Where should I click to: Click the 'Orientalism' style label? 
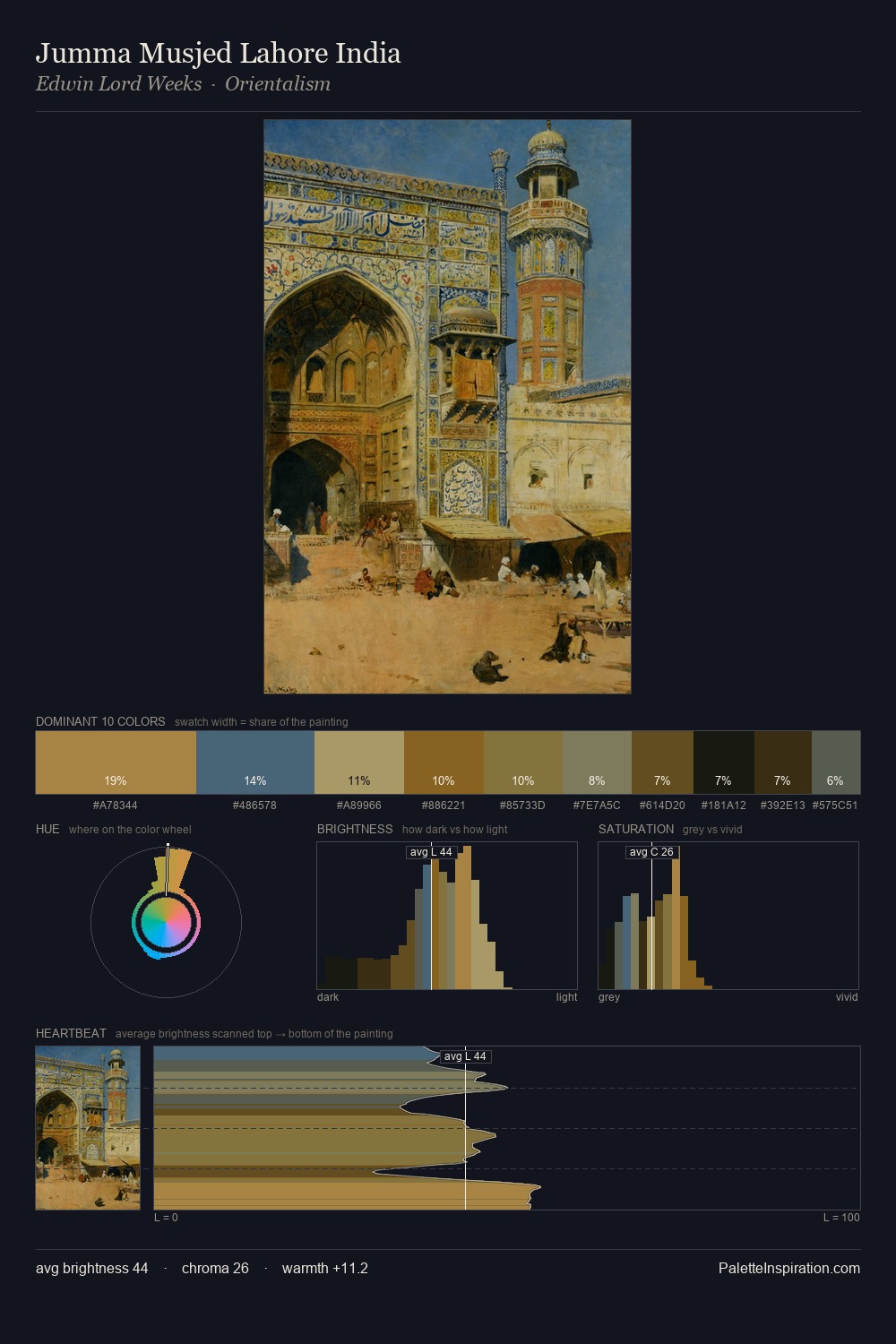[278, 84]
